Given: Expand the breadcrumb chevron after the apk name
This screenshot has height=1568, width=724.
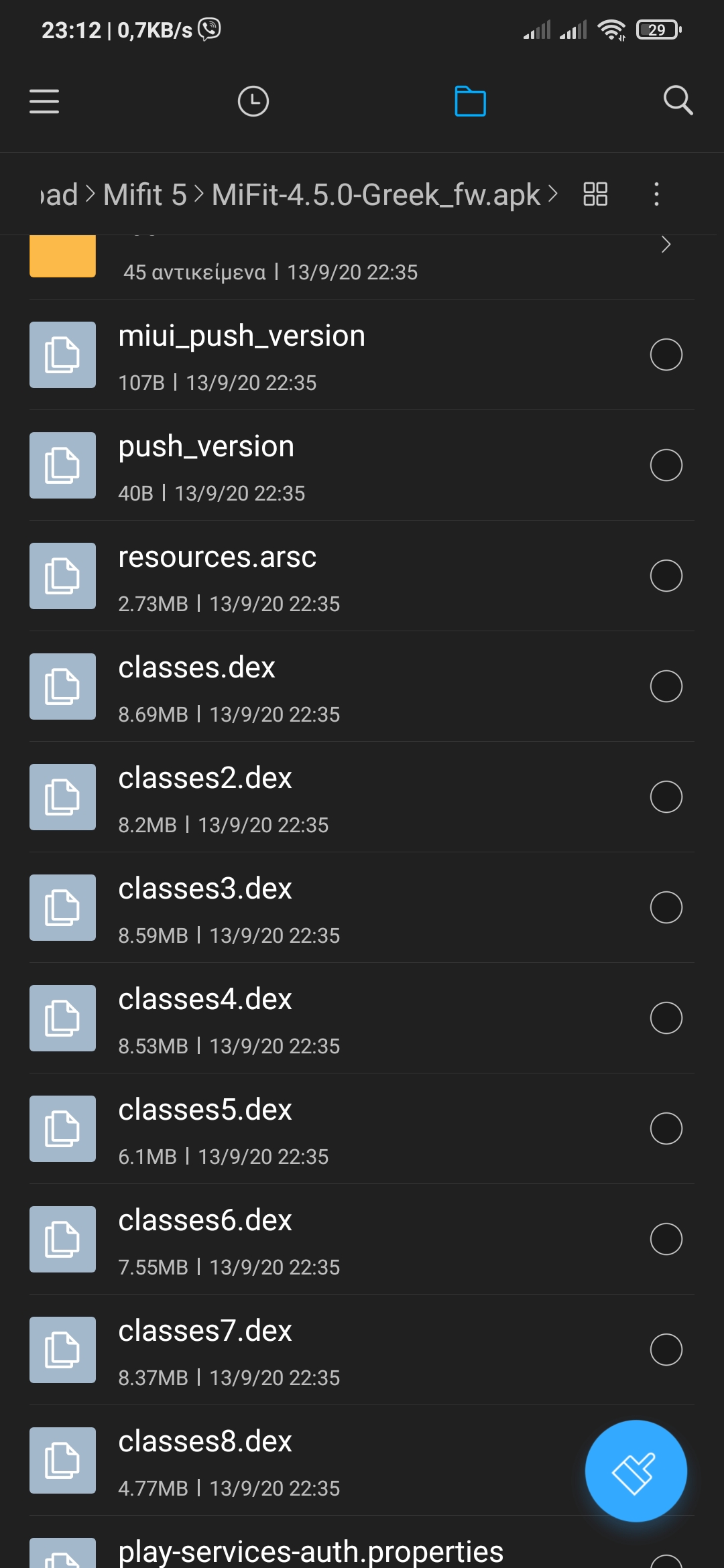Looking at the screenshot, I should pyautogui.click(x=553, y=194).
